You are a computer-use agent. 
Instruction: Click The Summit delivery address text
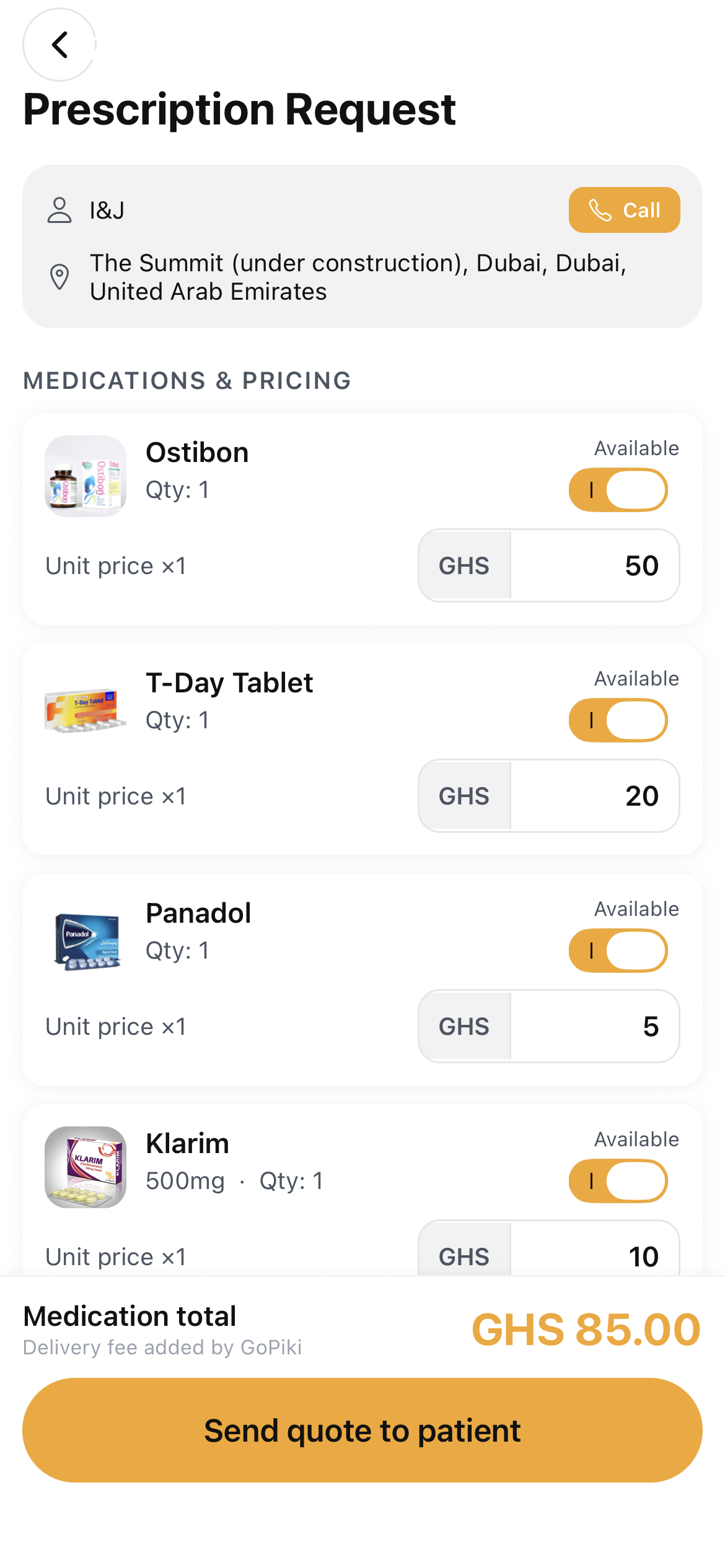(x=358, y=277)
